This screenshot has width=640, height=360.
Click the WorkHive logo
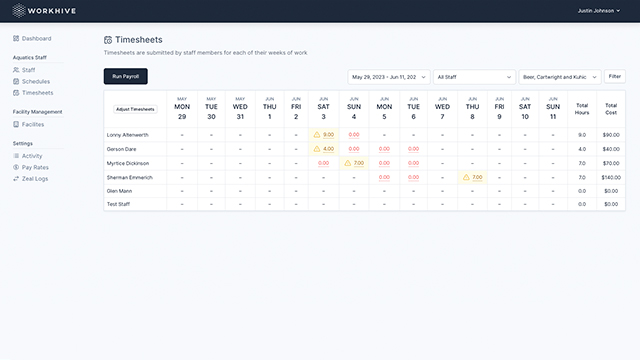44,11
